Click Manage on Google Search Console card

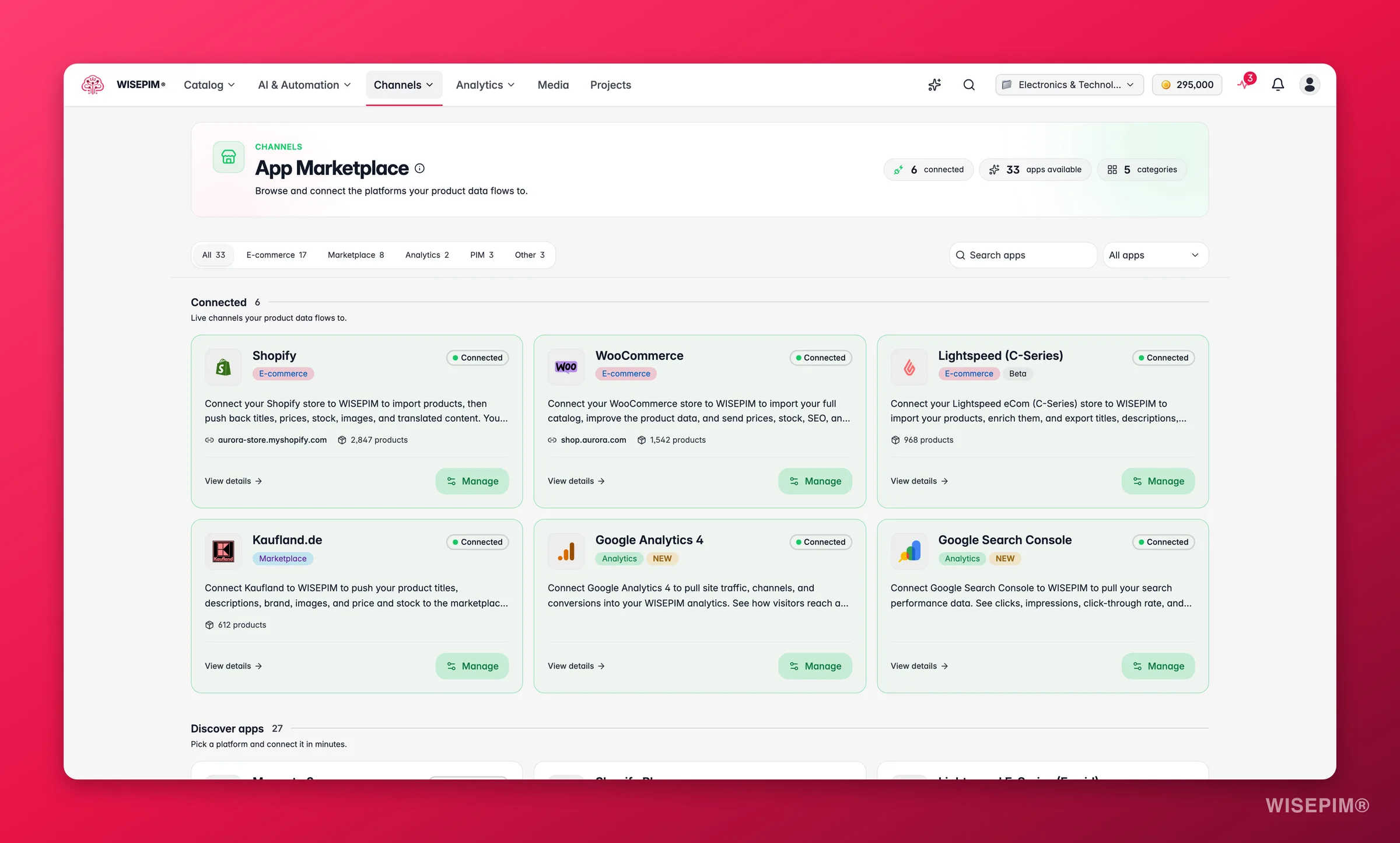[1158, 666]
